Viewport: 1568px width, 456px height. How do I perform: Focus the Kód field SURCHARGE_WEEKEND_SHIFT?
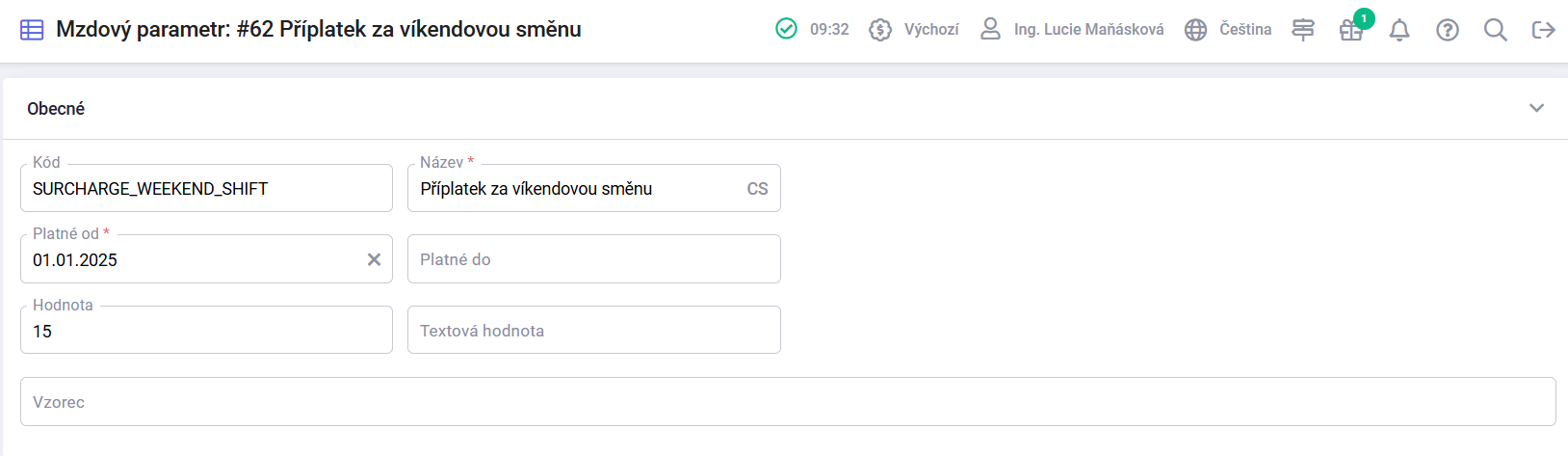pyautogui.click(x=206, y=188)
